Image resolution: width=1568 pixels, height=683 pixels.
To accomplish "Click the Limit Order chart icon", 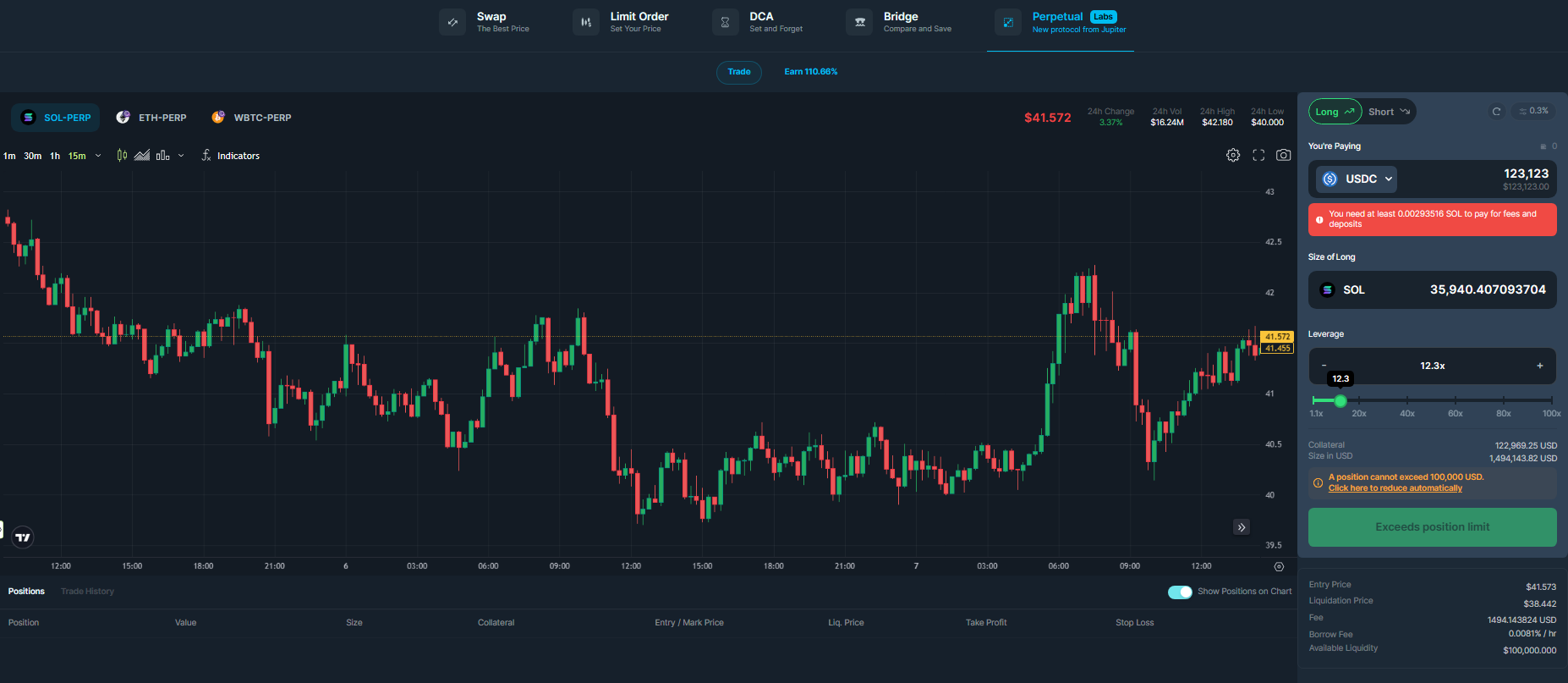I will (586, 22).
